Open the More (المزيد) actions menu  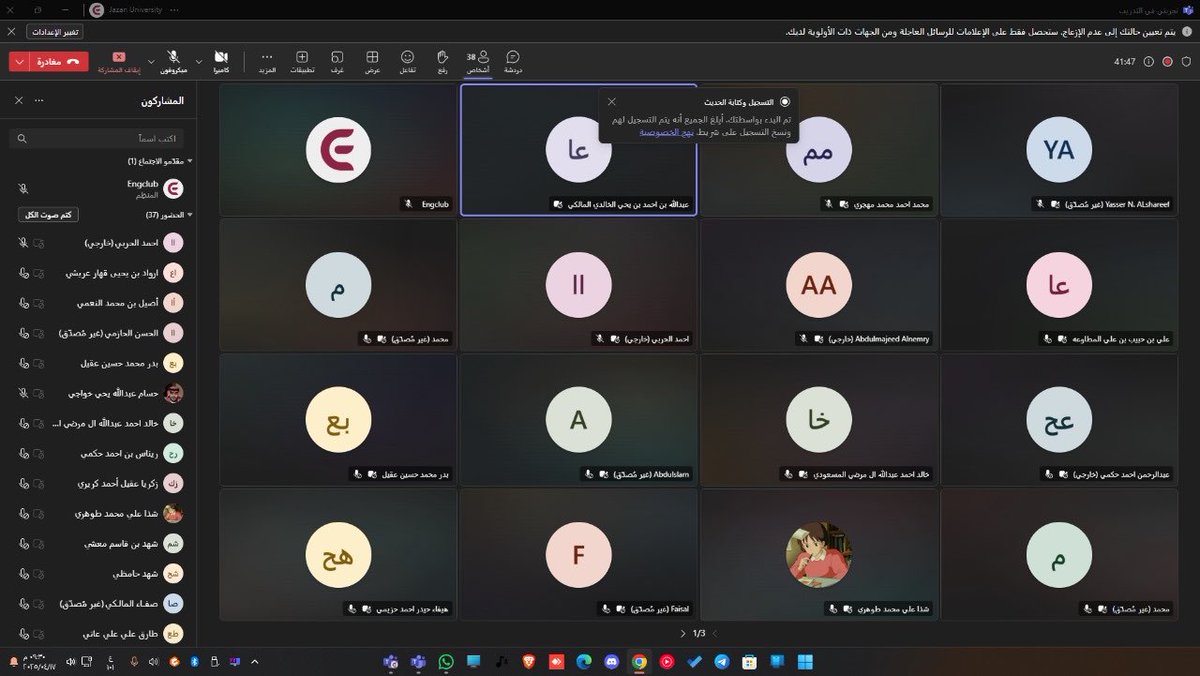coord(267,61)
